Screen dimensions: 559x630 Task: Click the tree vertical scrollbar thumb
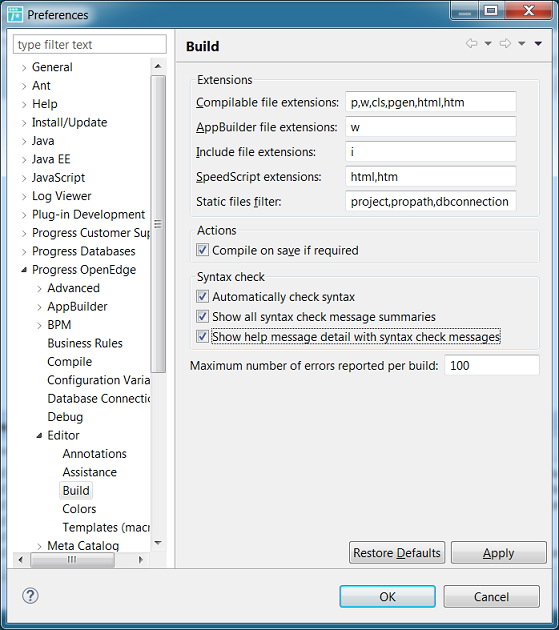[158, 224]
